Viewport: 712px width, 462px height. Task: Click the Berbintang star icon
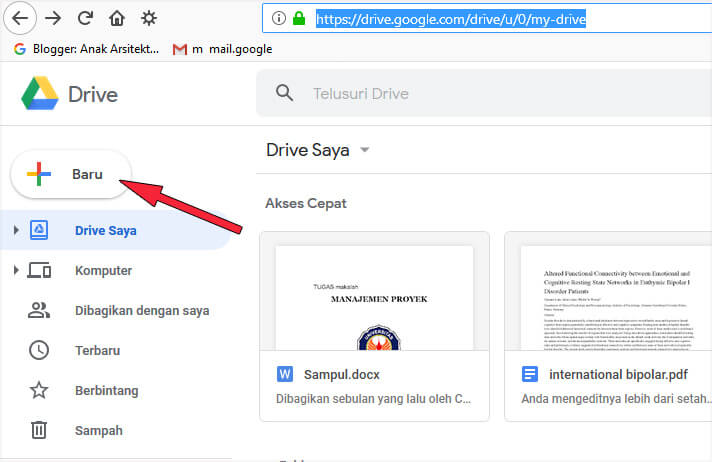39,390
